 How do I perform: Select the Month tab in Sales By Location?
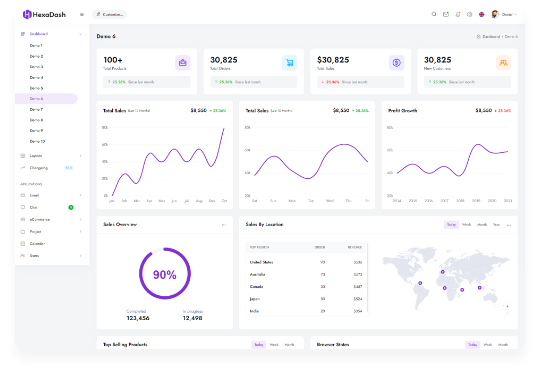point(482,225)
